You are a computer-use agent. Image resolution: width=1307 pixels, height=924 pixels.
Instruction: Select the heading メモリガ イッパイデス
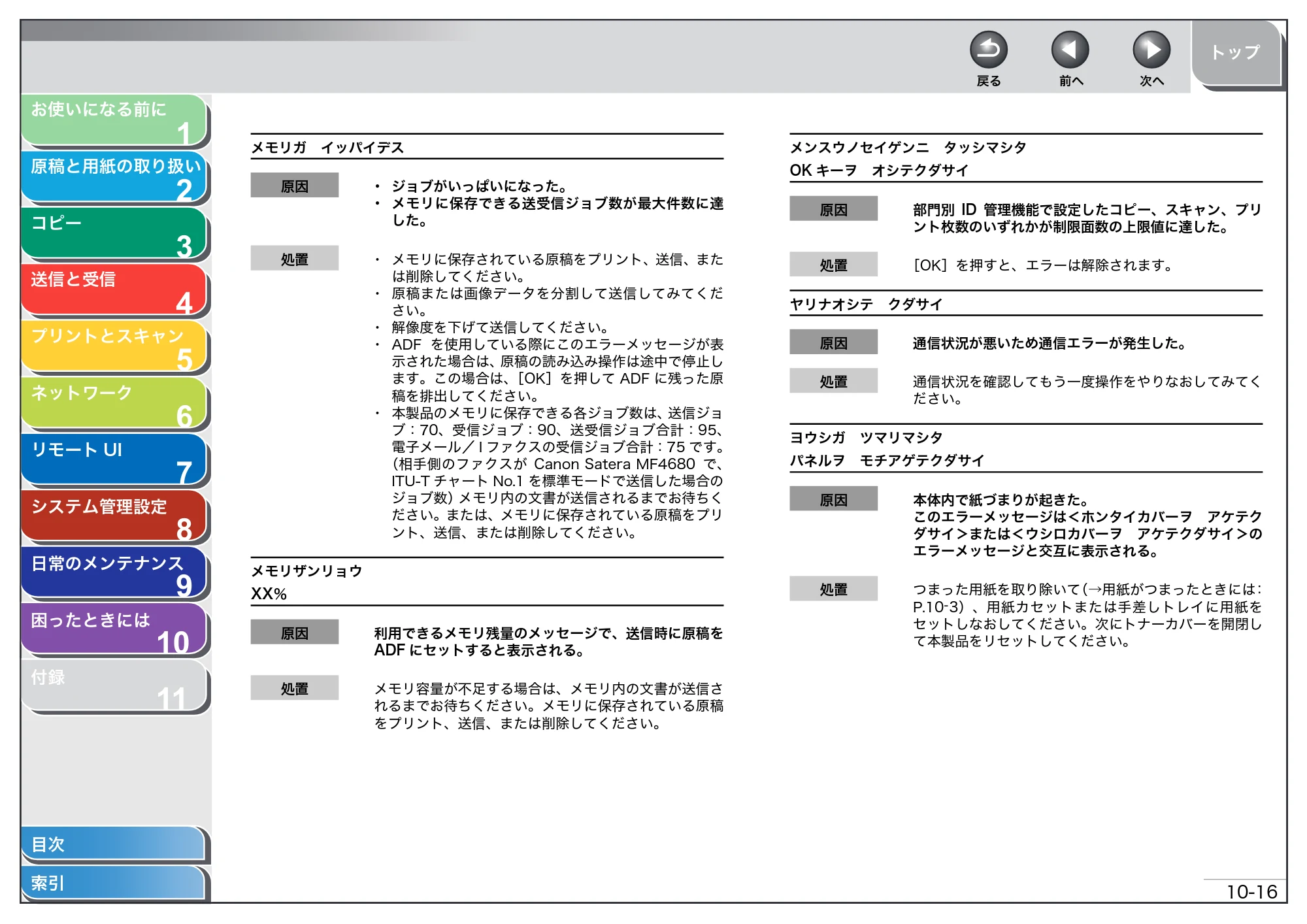(327, 147)
